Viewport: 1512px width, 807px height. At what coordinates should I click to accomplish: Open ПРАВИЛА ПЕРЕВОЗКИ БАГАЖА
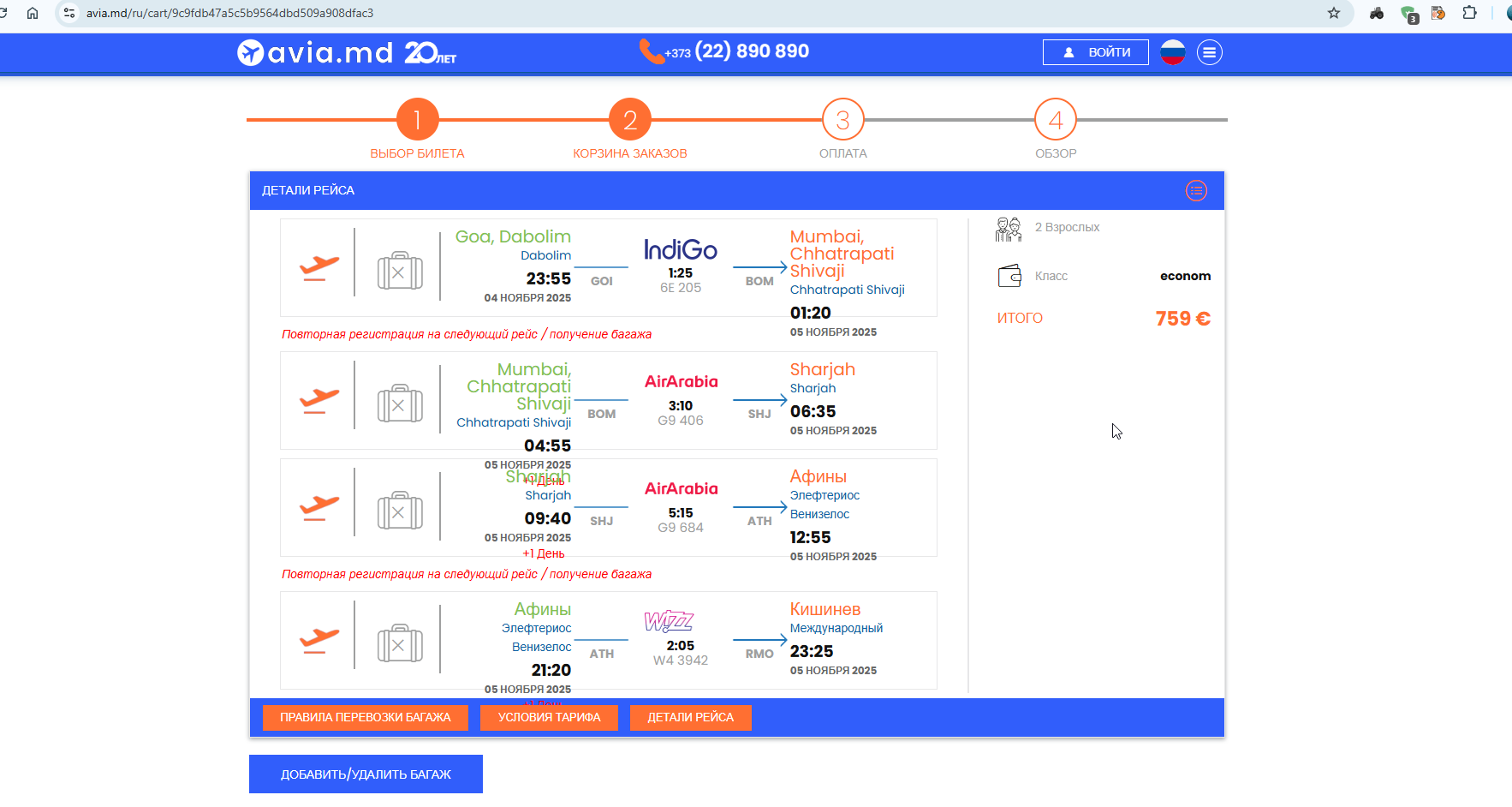coord(366,718)
